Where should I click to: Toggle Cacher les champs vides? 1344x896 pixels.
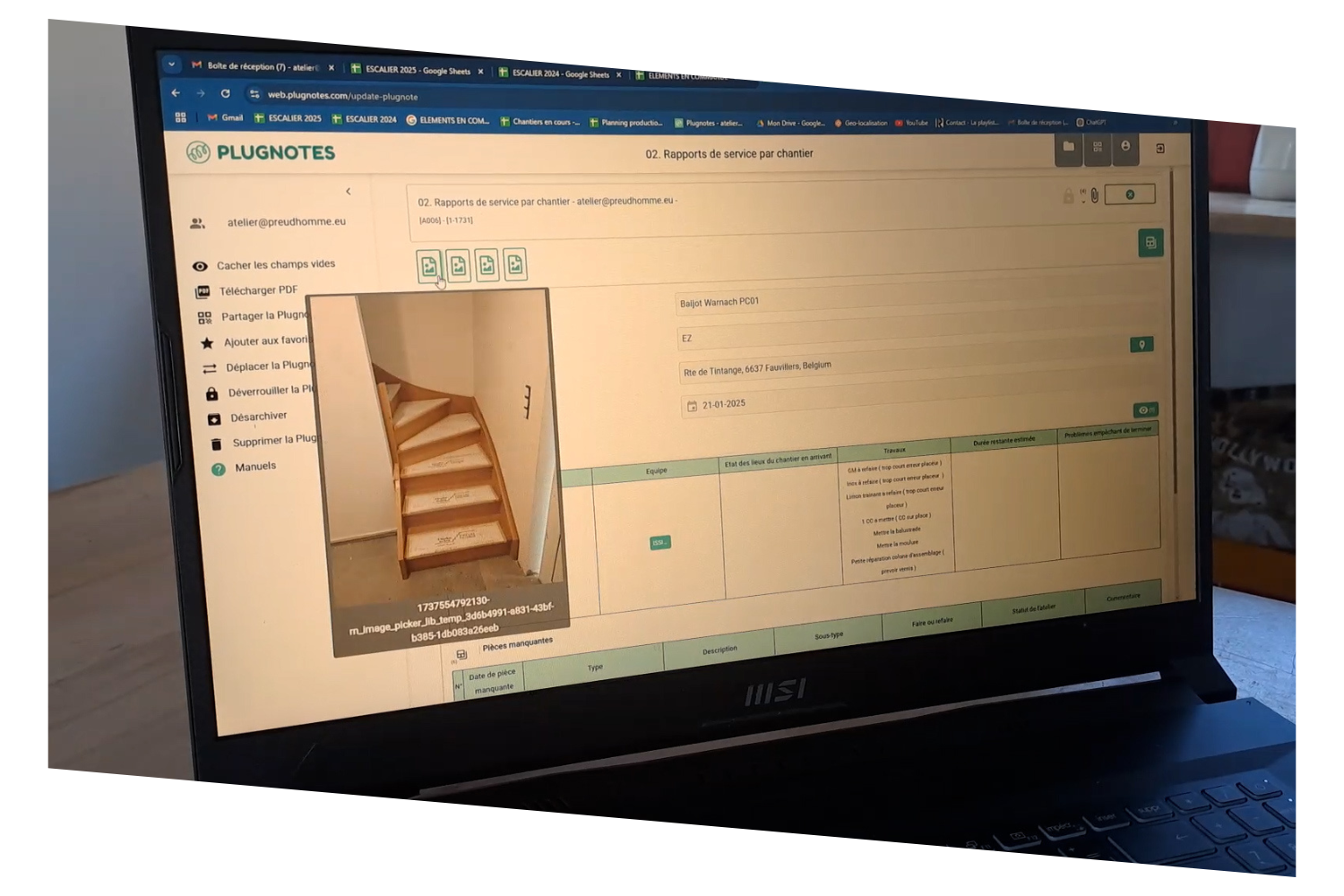coord(275,265)
